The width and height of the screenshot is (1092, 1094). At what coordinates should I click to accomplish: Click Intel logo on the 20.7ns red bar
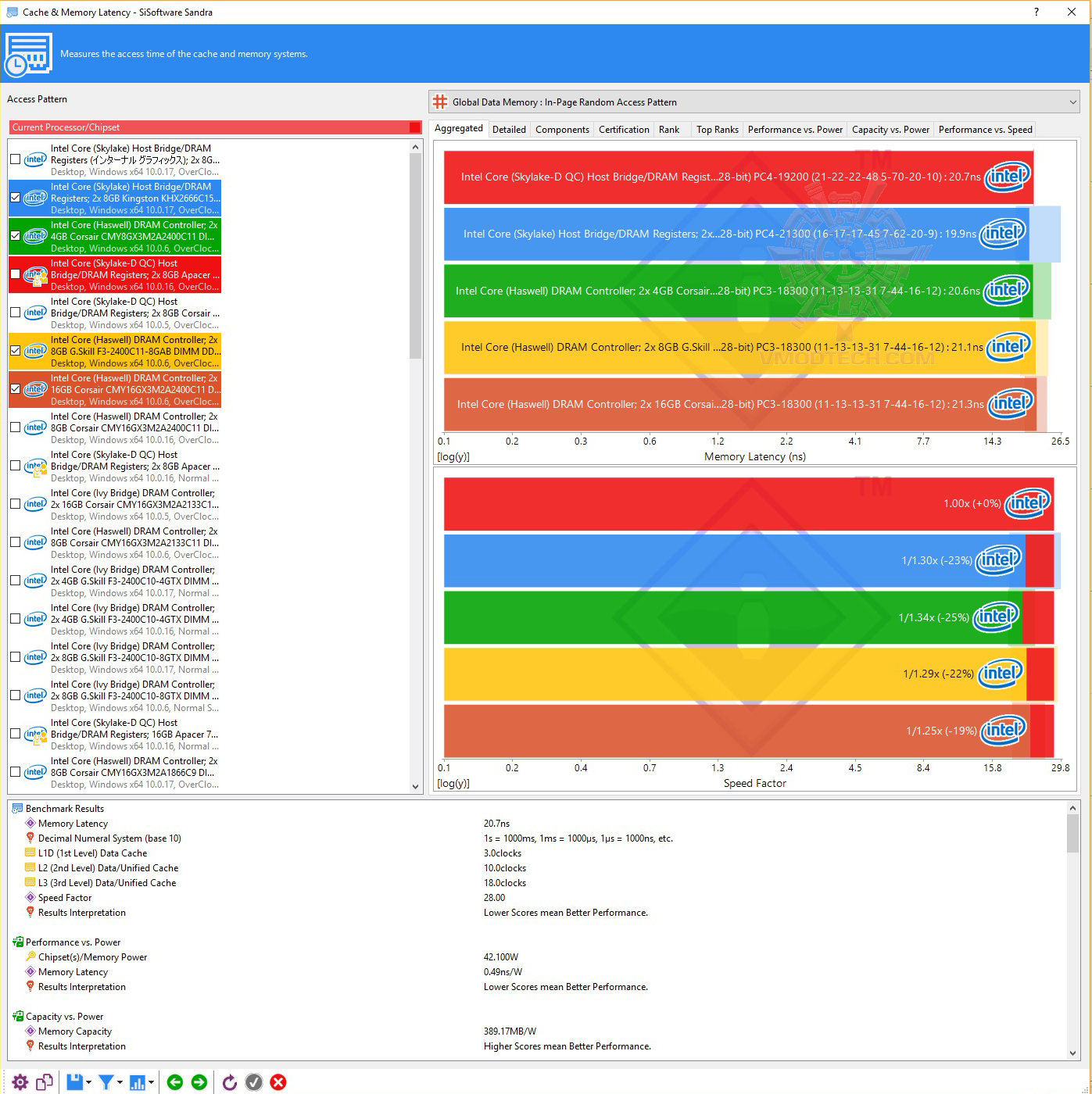[x=1008, y=176]
